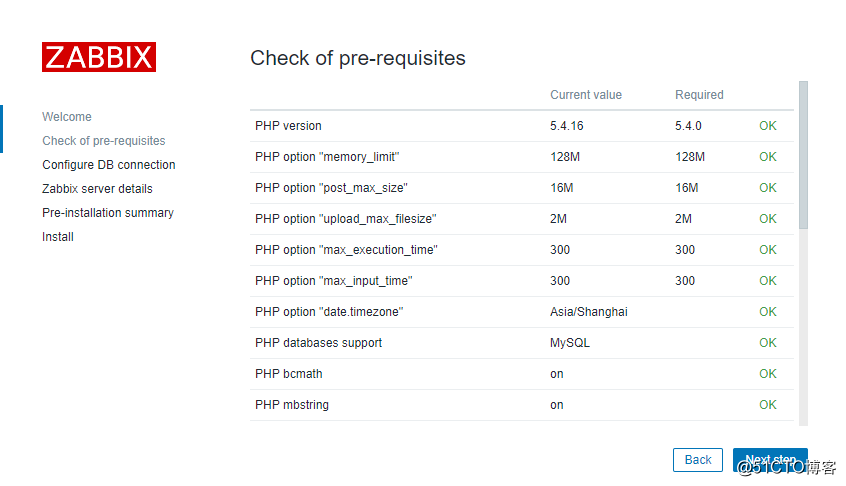This screenshot has height=486, width=846.
Task: Click the Required column header
Action: pos(699,95)
